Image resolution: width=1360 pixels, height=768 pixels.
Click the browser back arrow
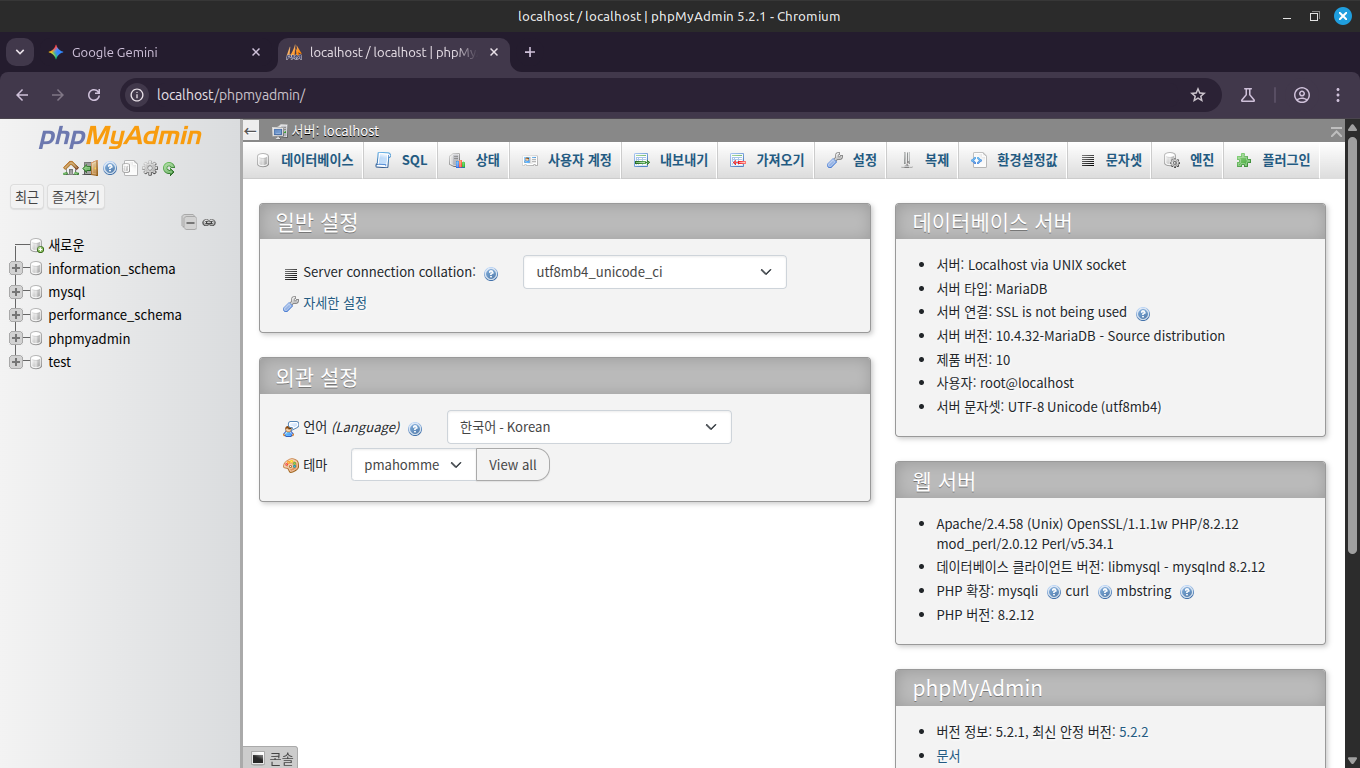(22, 95)
